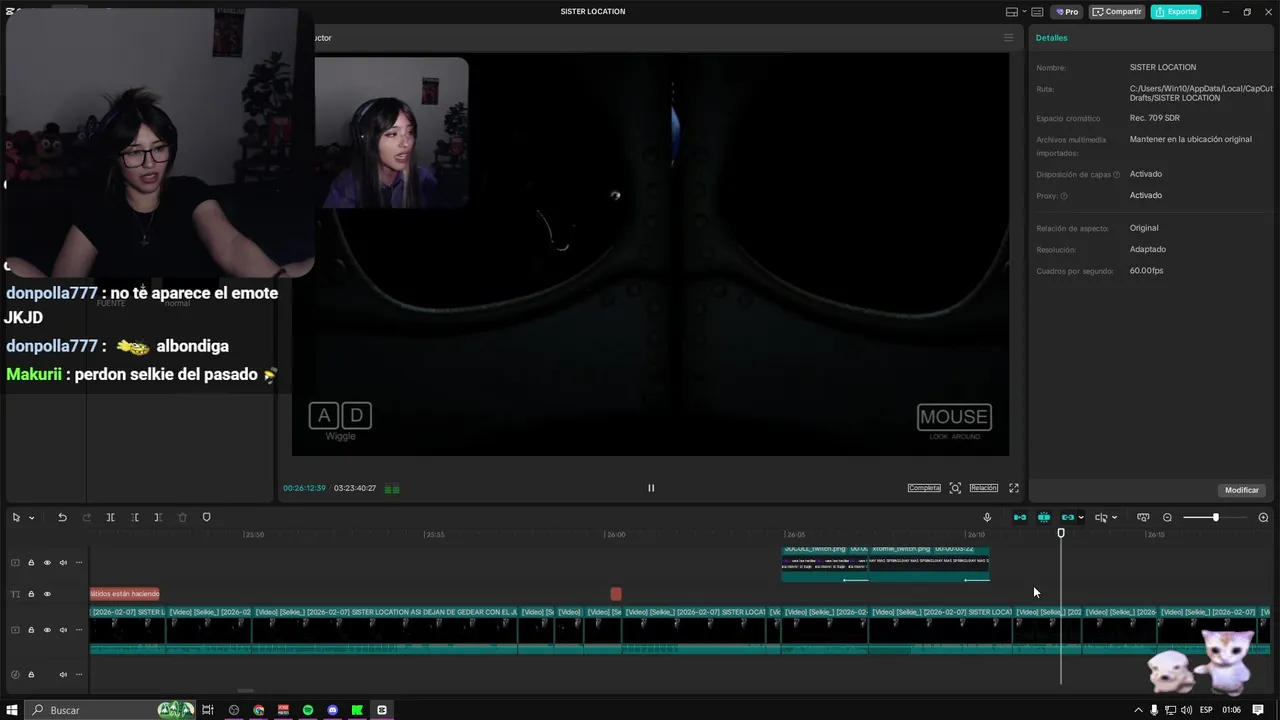Screen dimensions: 1280x720
Task: Click the Modificar button in Detalles
Action: [1242, 490]
